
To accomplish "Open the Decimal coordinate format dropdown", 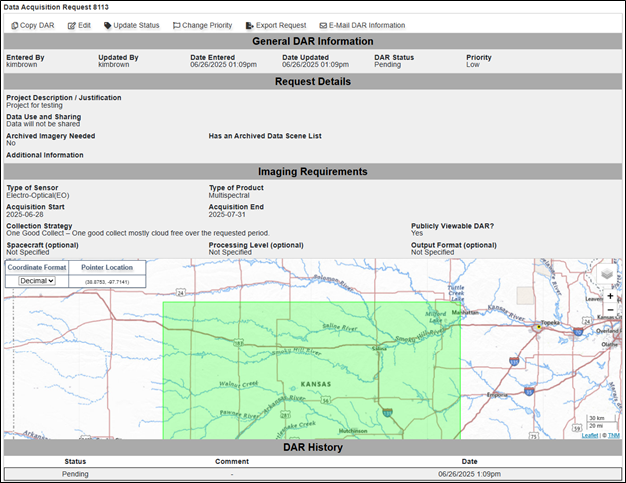I will pos(37,281).
